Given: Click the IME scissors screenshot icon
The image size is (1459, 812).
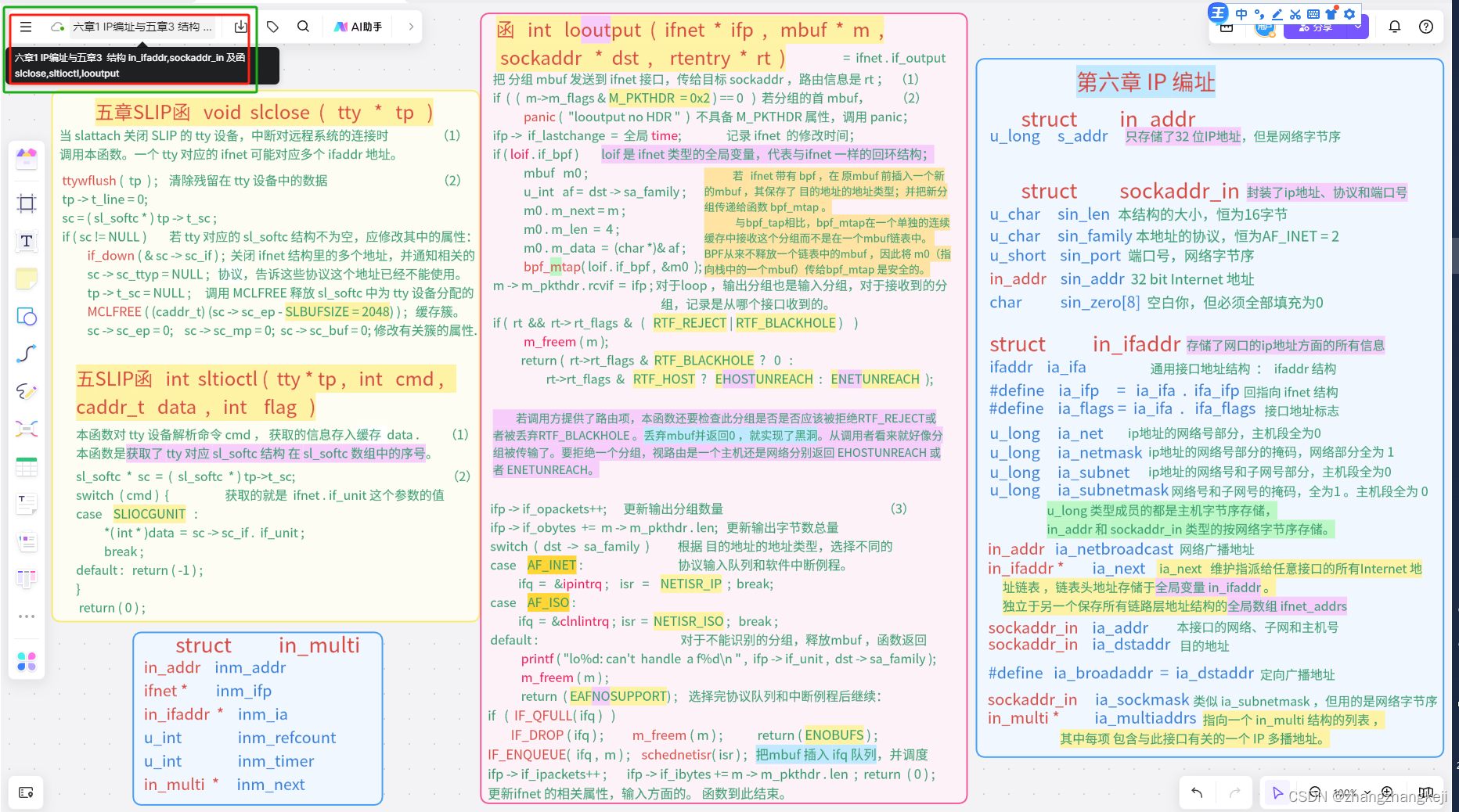Looking at the screenshot, I should tap(1295, 14).
